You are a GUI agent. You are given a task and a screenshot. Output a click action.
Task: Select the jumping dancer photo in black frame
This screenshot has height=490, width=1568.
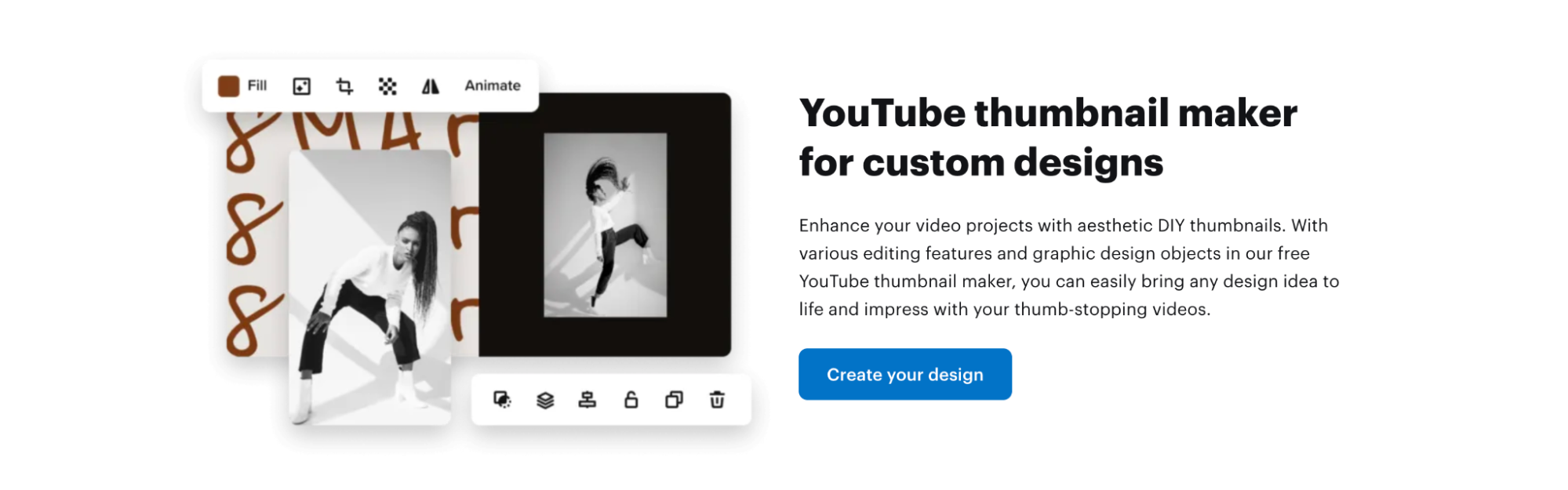click(x=606, y=225)
